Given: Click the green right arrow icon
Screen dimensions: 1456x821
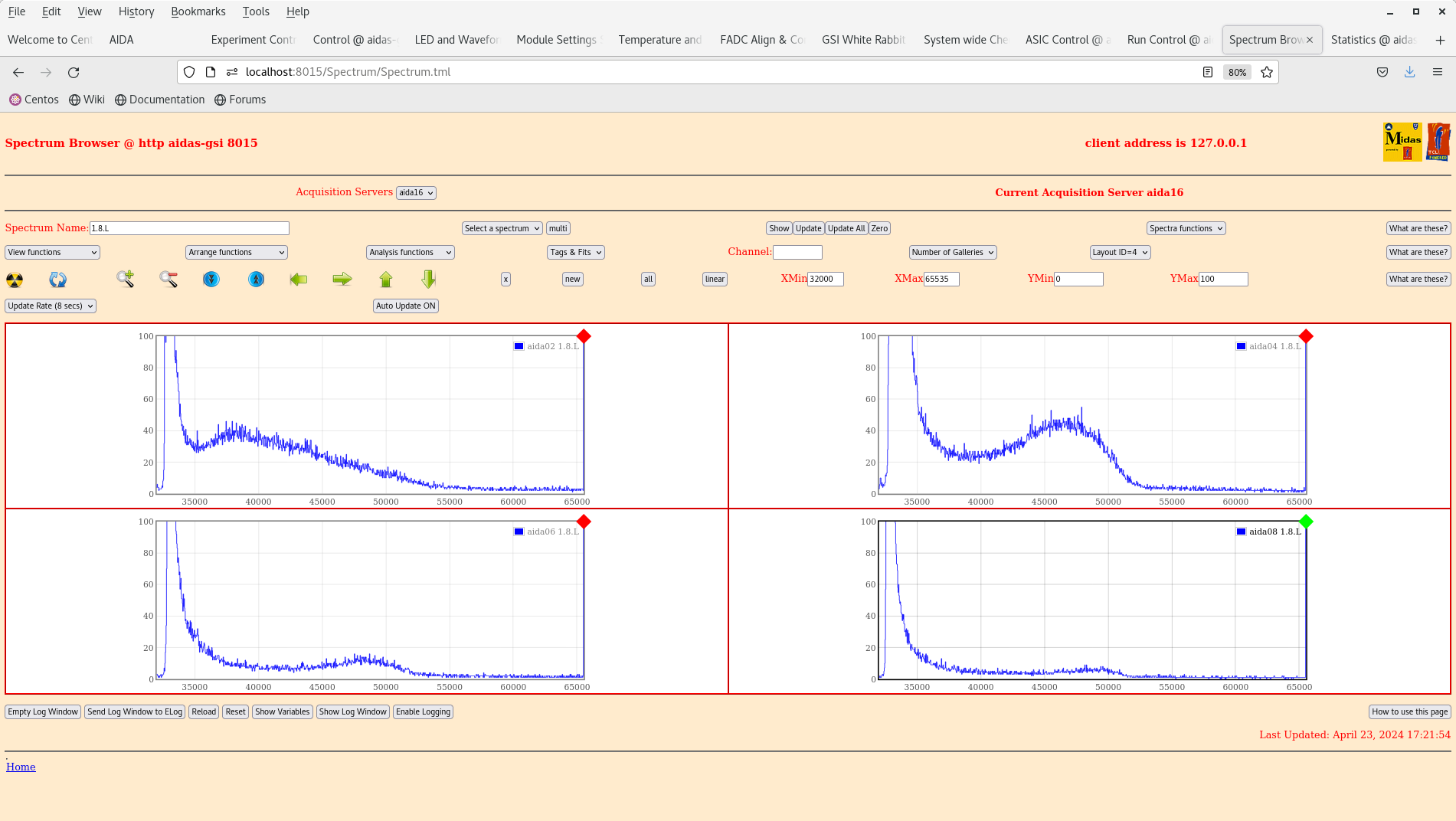Looking at the screenshot, I should (342, 280).
